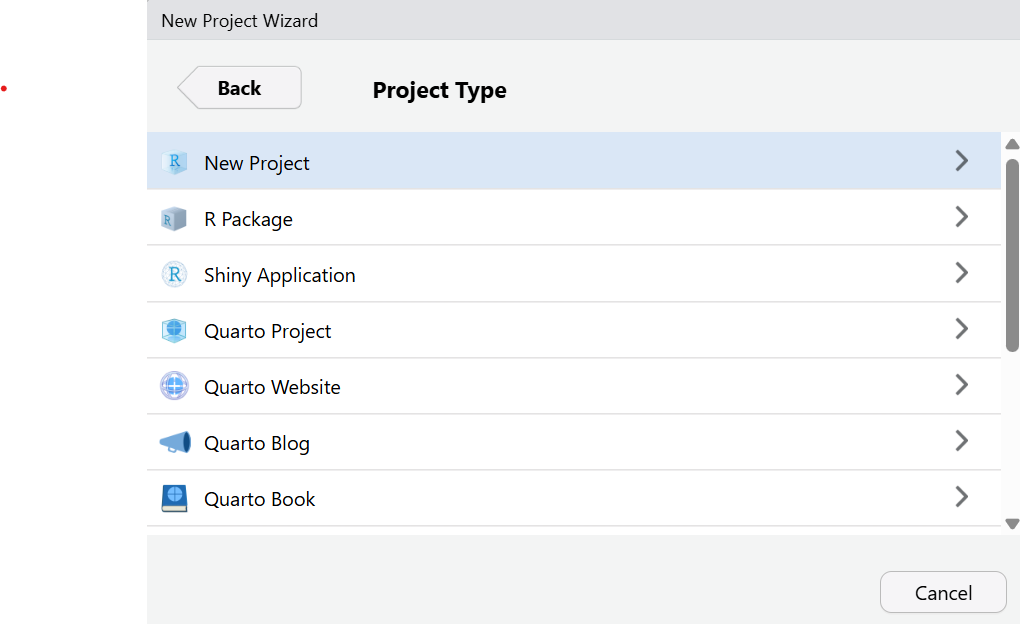Click the Cancel button
Image resolution: width=1020 pixels, height=624 pixels.
pos(943,592)
